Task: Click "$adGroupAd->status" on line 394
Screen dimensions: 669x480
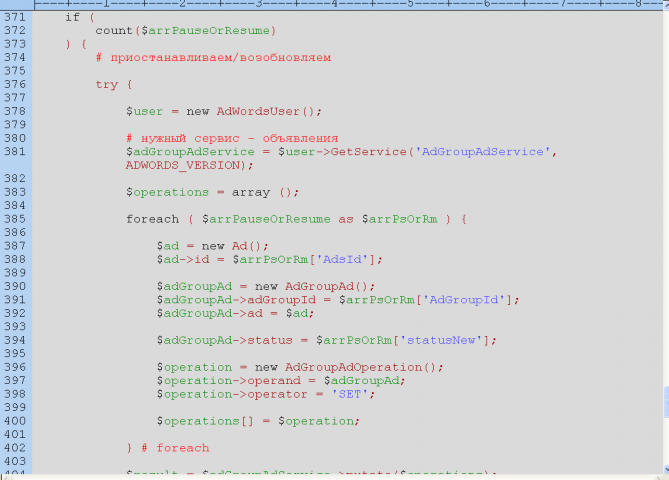Action: click(x=224, y=340)
